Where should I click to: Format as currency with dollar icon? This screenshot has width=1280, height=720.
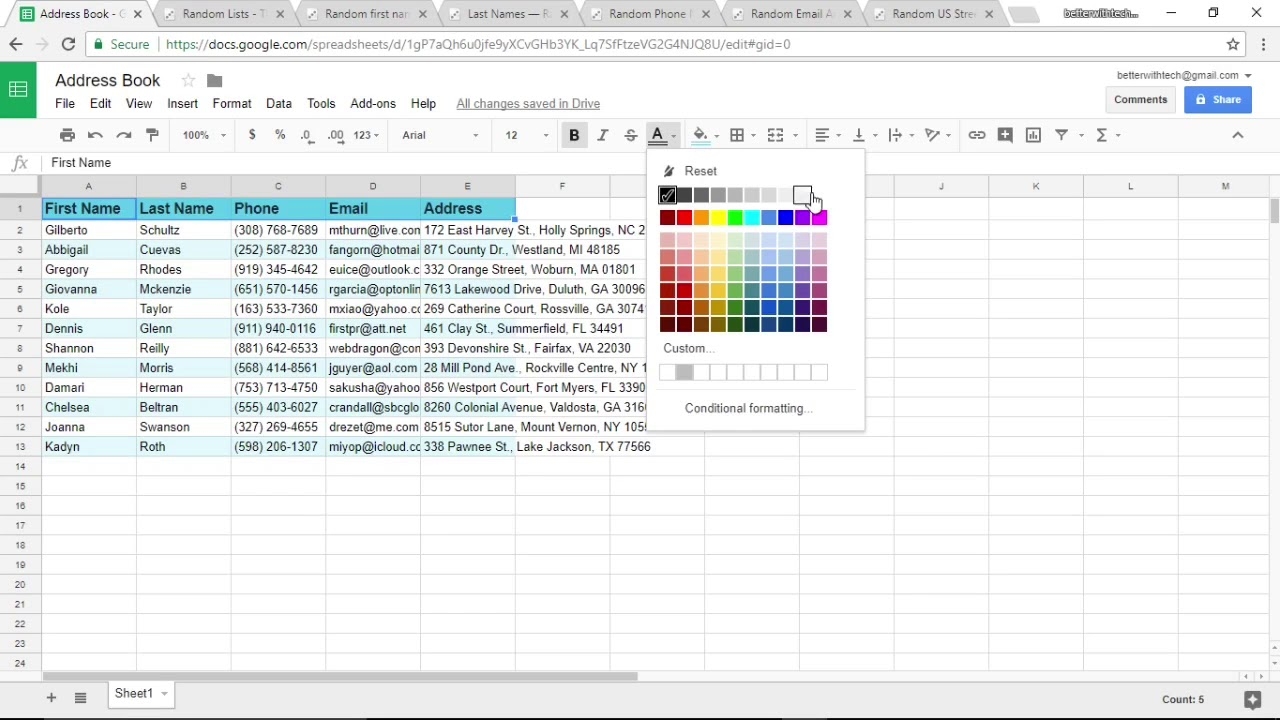[252, 135]
